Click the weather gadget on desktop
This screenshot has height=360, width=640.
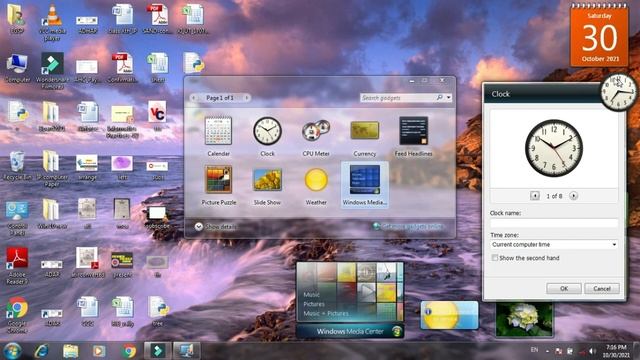pos(449,315)
